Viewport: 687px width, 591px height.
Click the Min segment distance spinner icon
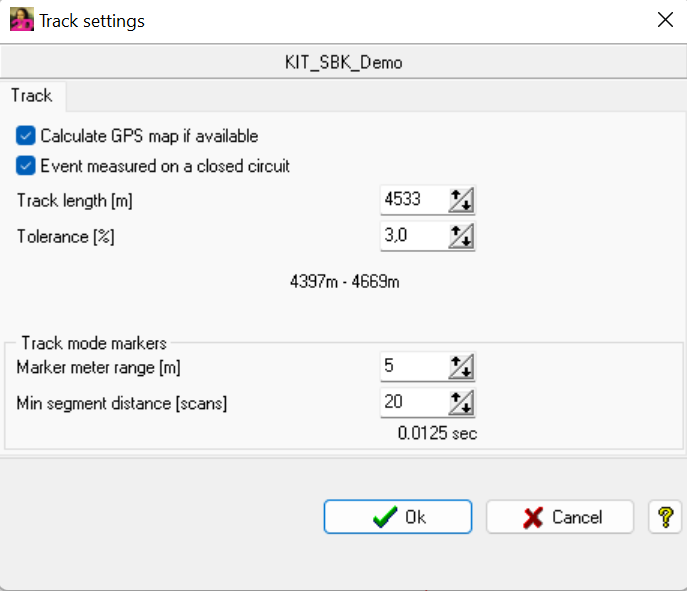(461, 403)
